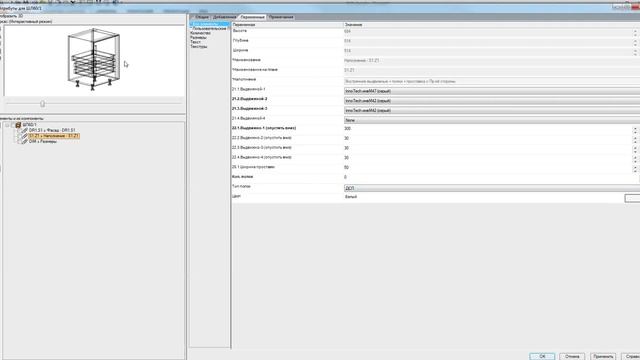This screenshot has height=360, width=640.
Task: Click the Применить button
Action: (603, 356)
